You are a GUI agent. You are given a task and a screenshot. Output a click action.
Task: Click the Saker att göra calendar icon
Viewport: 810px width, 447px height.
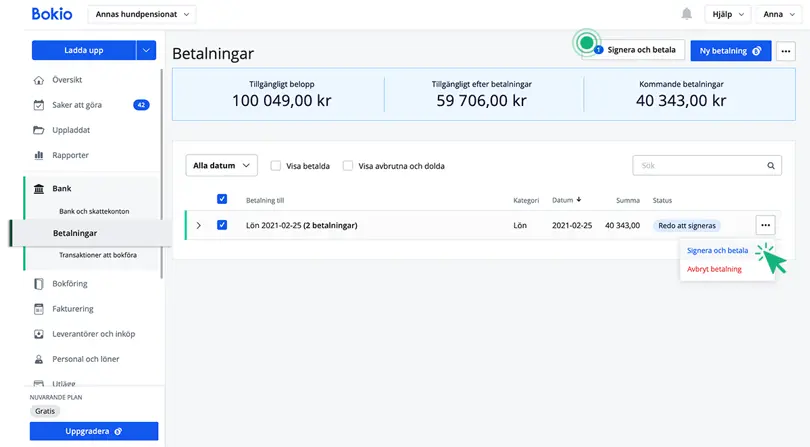(39, 105)
